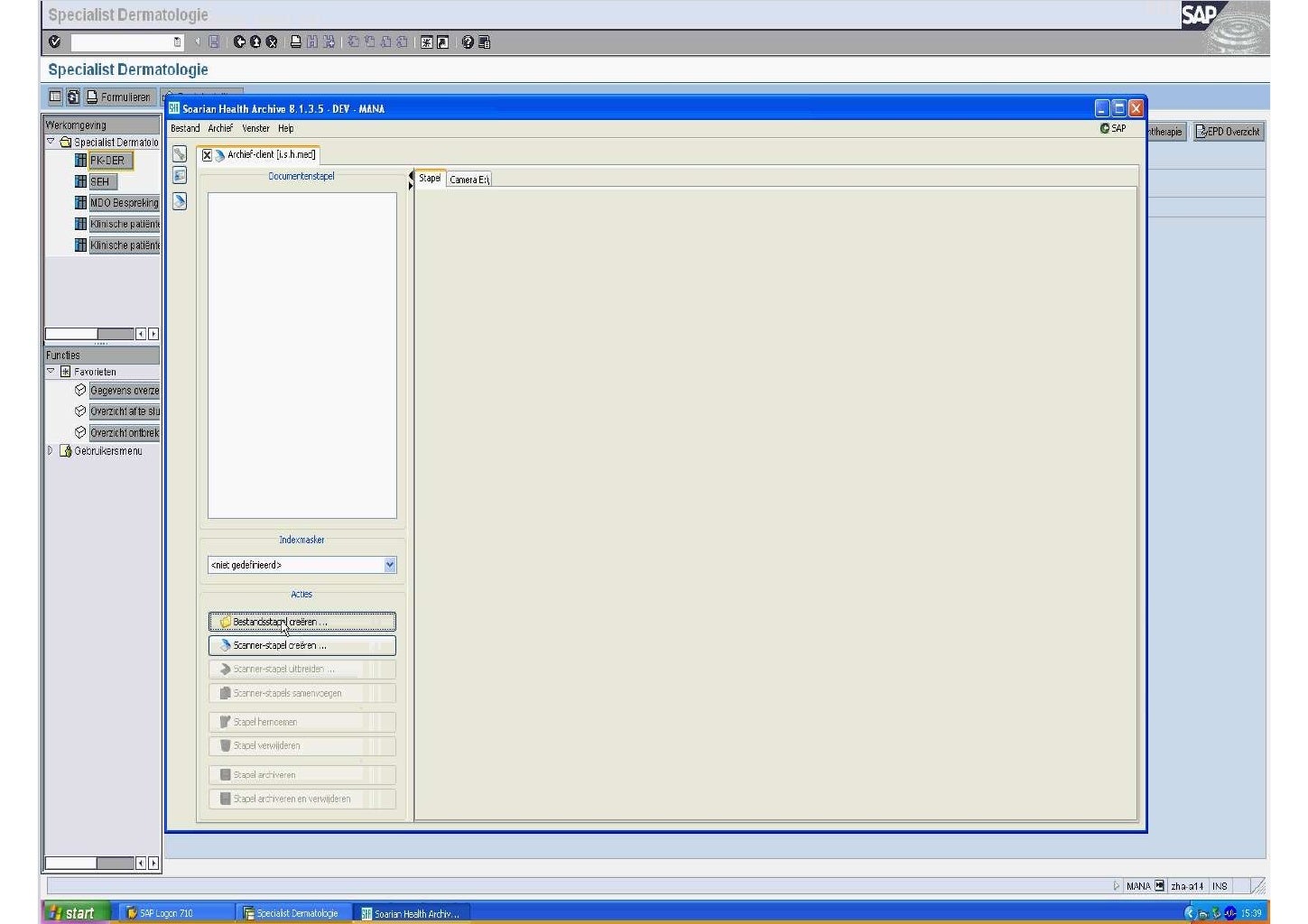Open the Help menu in Soarian
This screenshot has width=1308, height=924.
coord(285,128)
